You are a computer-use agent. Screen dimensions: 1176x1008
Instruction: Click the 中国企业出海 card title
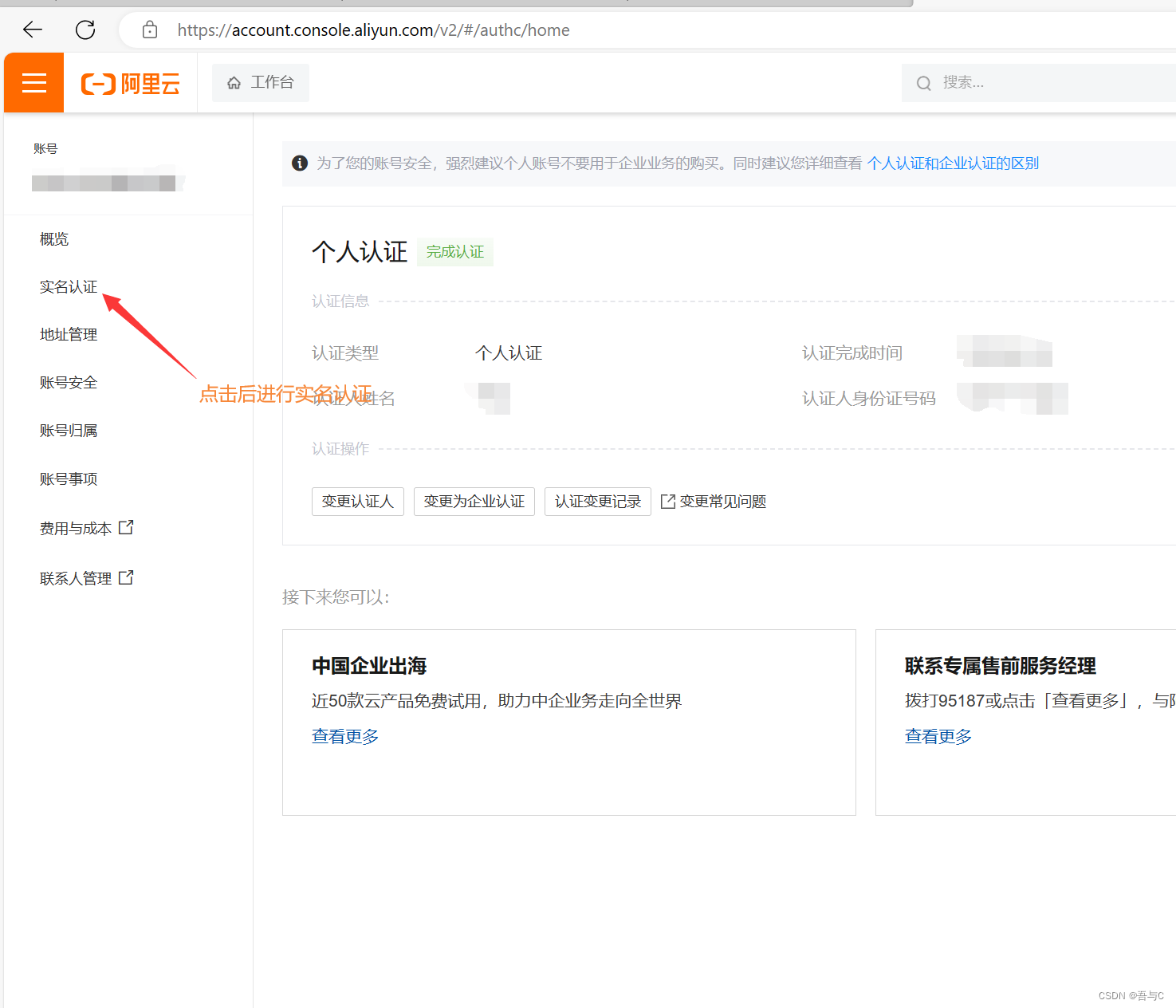click(x=369, y=666)
